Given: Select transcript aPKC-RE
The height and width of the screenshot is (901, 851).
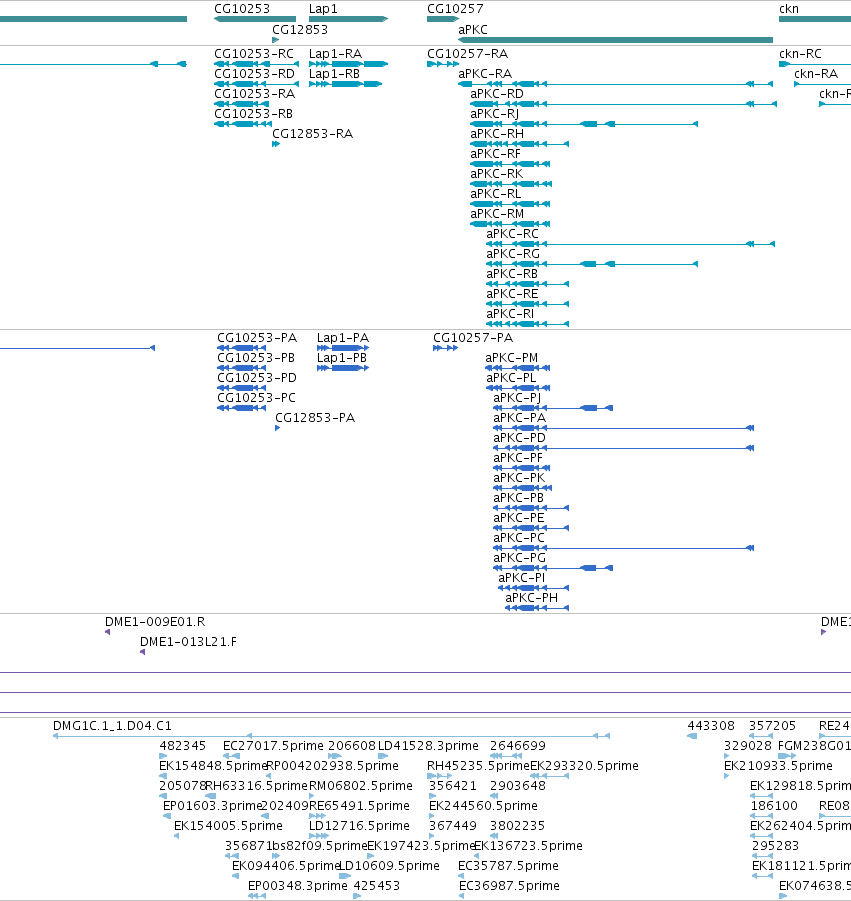Looking at the screenshot, I should (x=512, y=294).
